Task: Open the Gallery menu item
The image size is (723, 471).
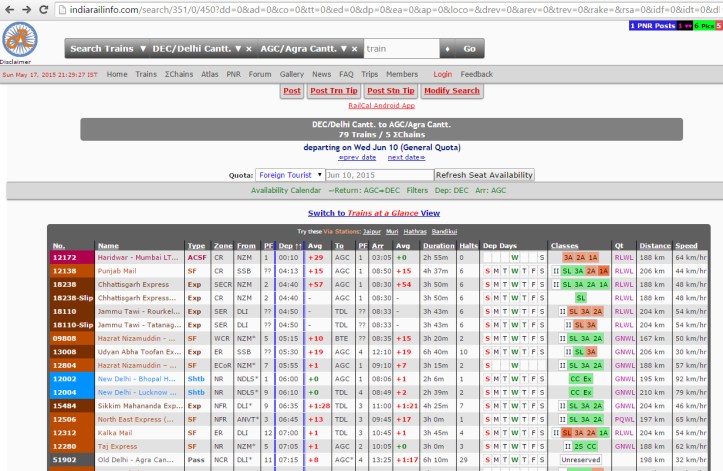Action: pos(291,74)
